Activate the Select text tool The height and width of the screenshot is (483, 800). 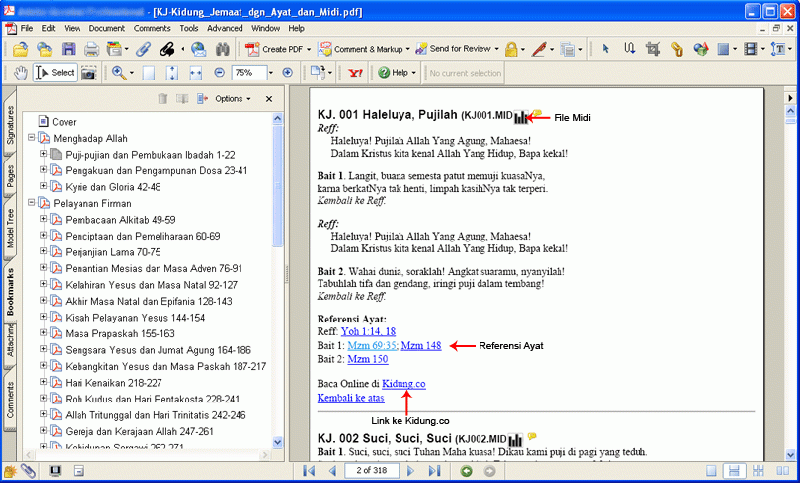pyautogui.click(x=55, y=73)
